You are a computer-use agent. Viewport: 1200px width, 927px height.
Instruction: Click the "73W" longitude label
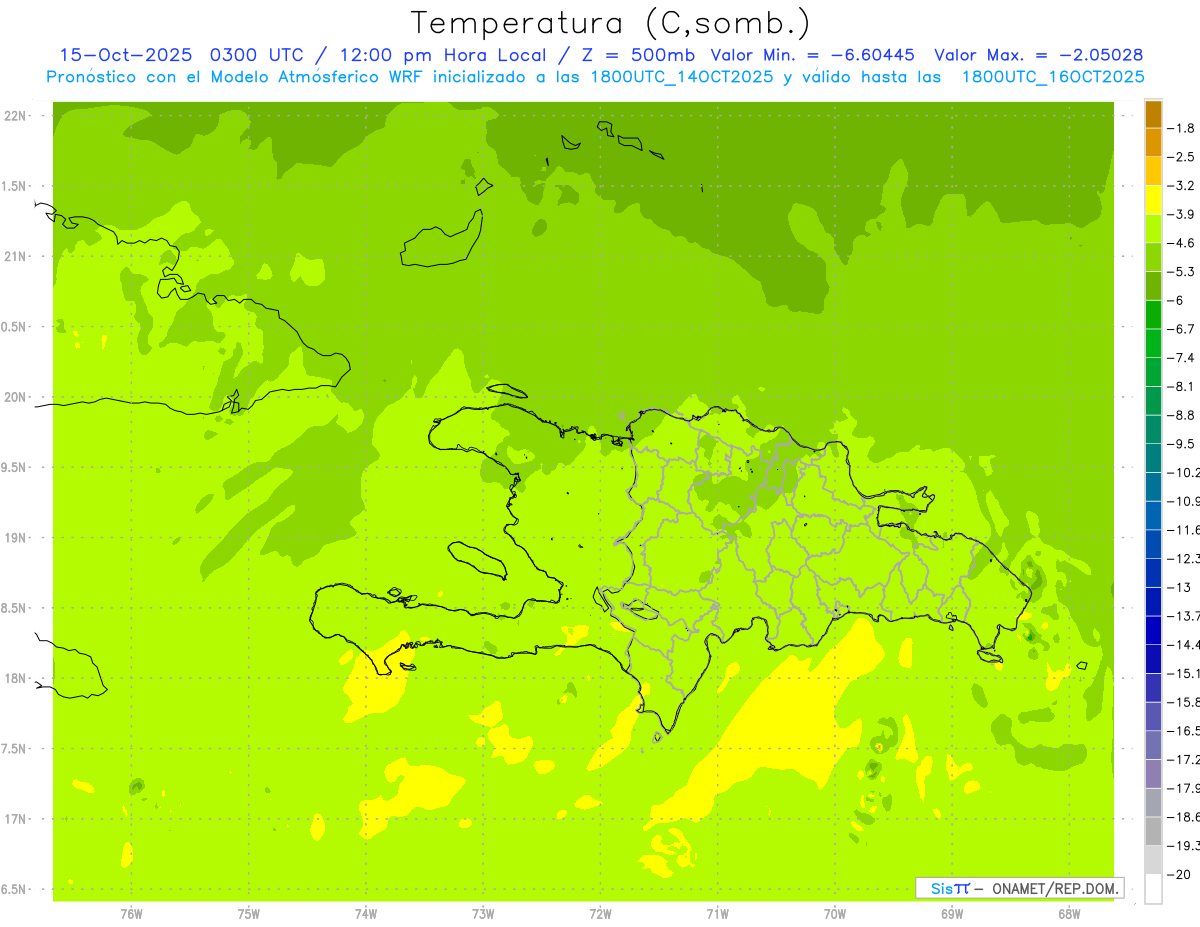pyautogui.click(x=483, y=914)
